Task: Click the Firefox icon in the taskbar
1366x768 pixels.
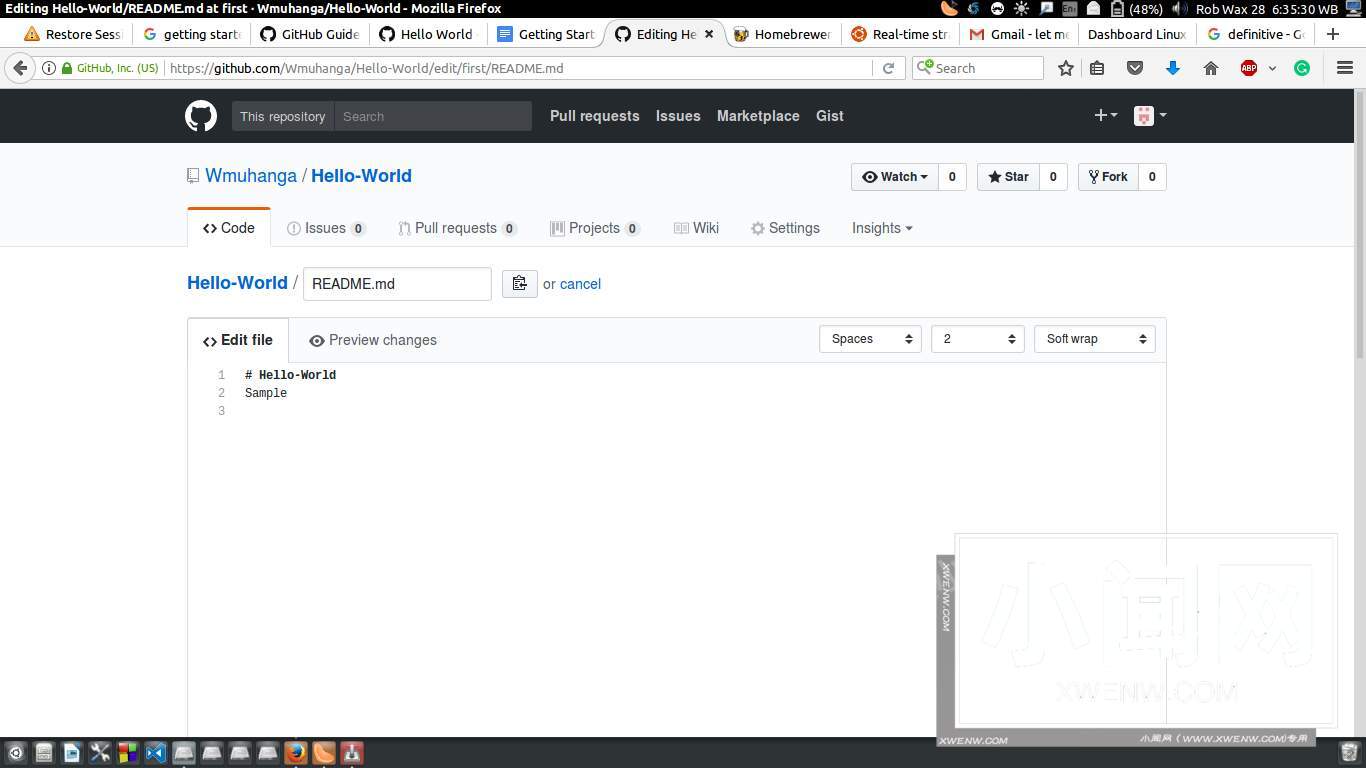Action: pyautogui.click(x=296, y=753)
